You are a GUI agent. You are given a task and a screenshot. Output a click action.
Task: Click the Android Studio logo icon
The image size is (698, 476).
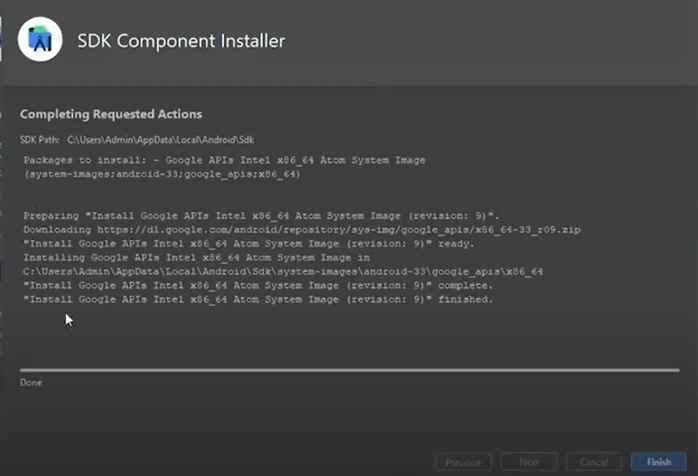click(41, 41)
